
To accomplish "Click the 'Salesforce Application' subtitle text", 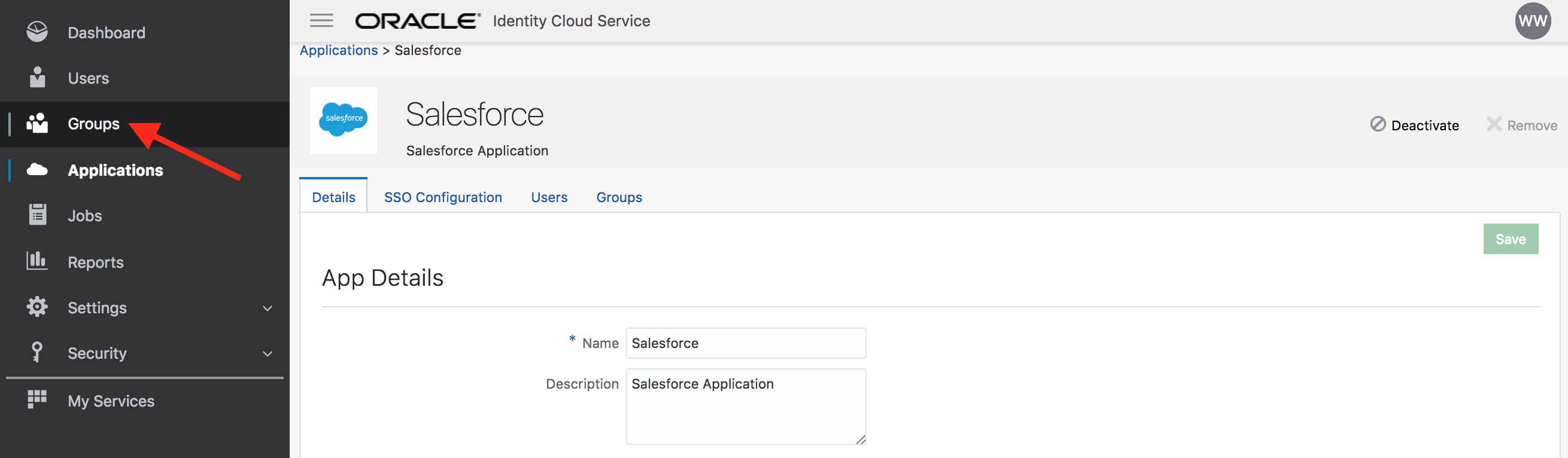I will pyautogui.click(x=477, y=151).
